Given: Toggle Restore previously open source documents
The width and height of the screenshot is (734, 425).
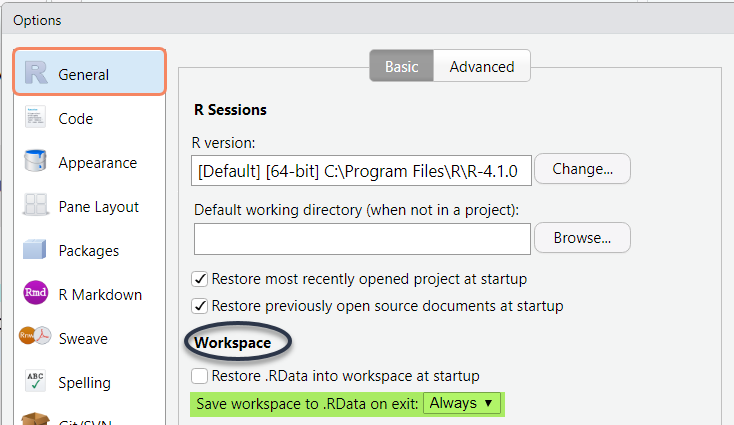Looking at the screenshot, I should click(200, 306).
